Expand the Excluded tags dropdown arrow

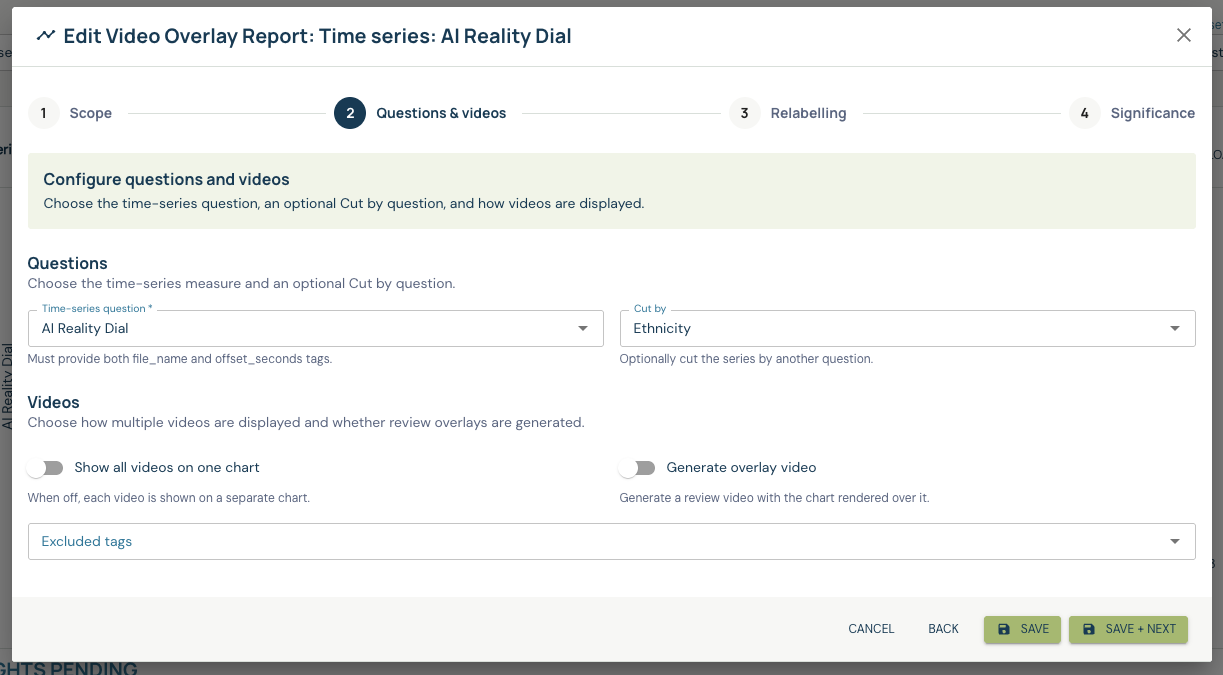click(x=1175, y=542)
